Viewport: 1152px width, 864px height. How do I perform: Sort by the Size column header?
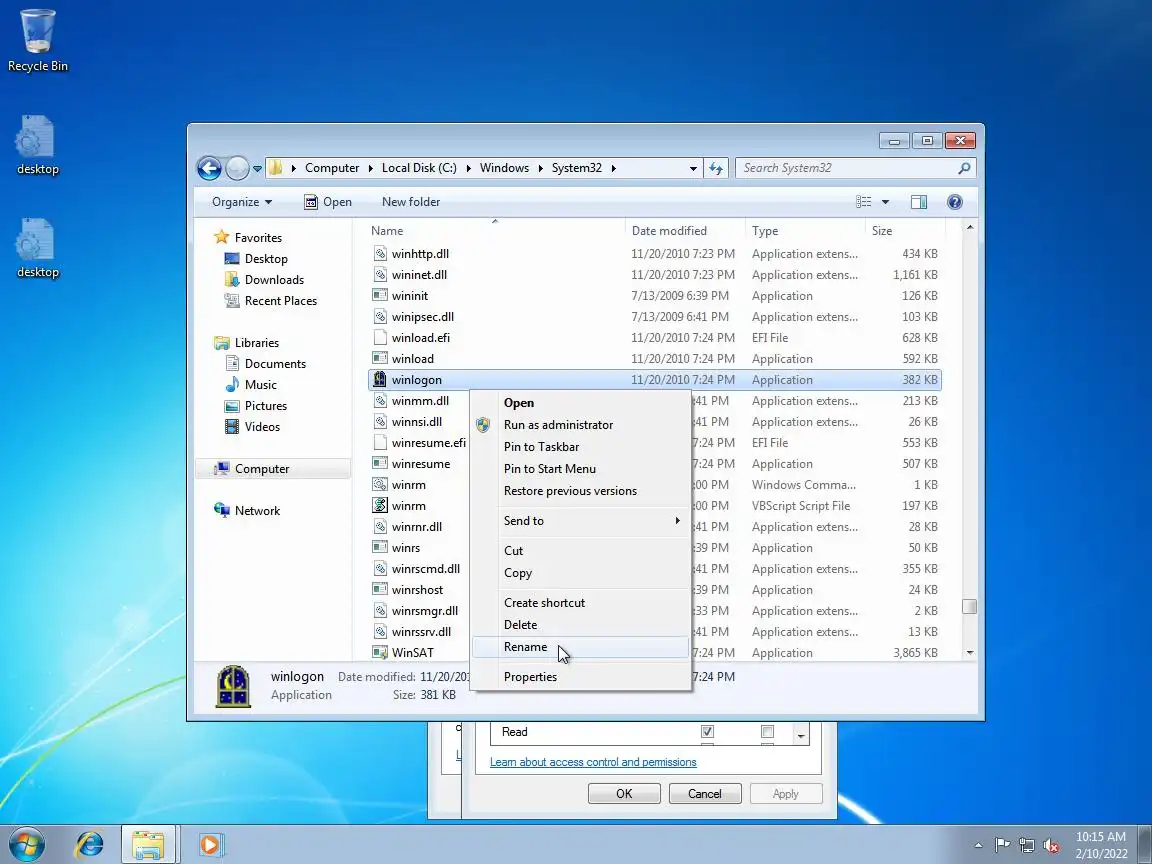click(905, 231)
